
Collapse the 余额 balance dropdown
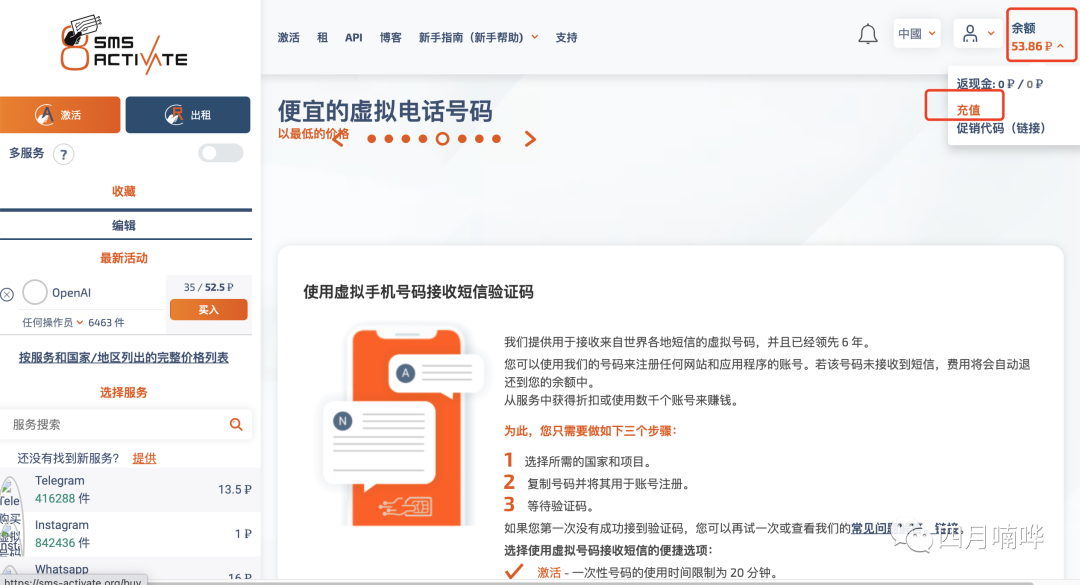[x=1041, y=37]
